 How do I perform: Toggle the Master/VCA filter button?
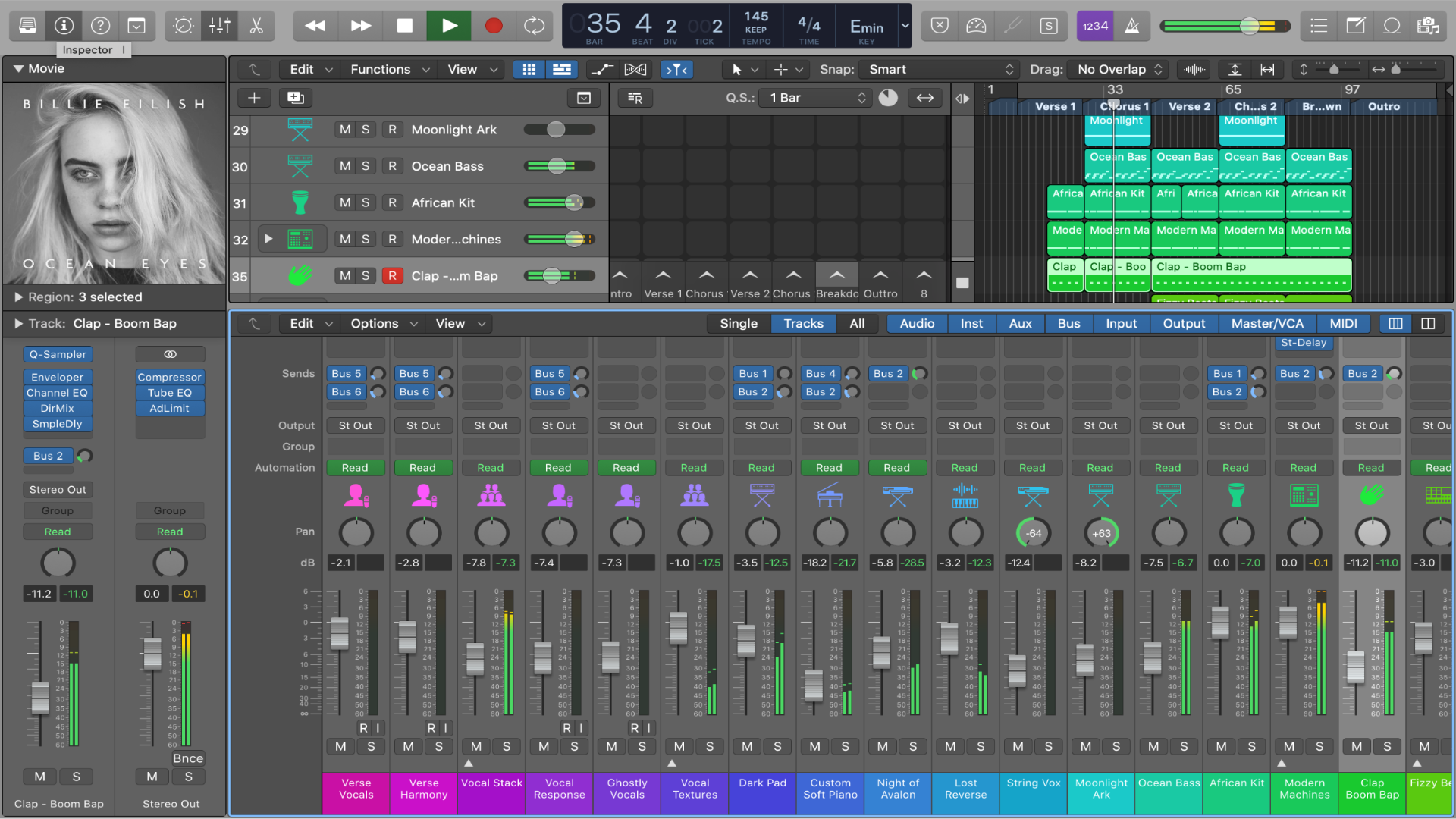[x=1267, y=324]
